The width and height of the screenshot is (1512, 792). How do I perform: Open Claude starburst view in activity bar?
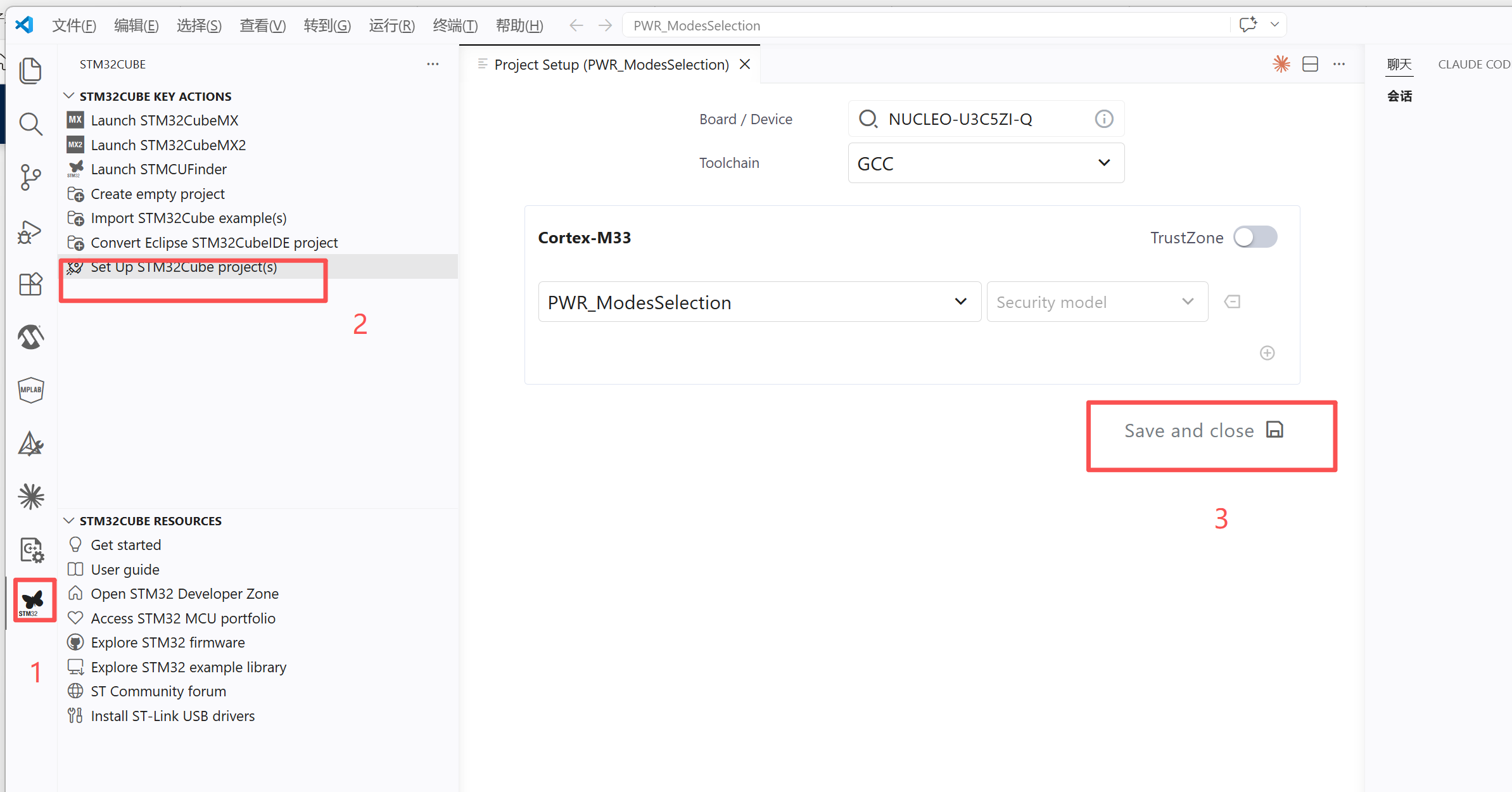[30, 496]
